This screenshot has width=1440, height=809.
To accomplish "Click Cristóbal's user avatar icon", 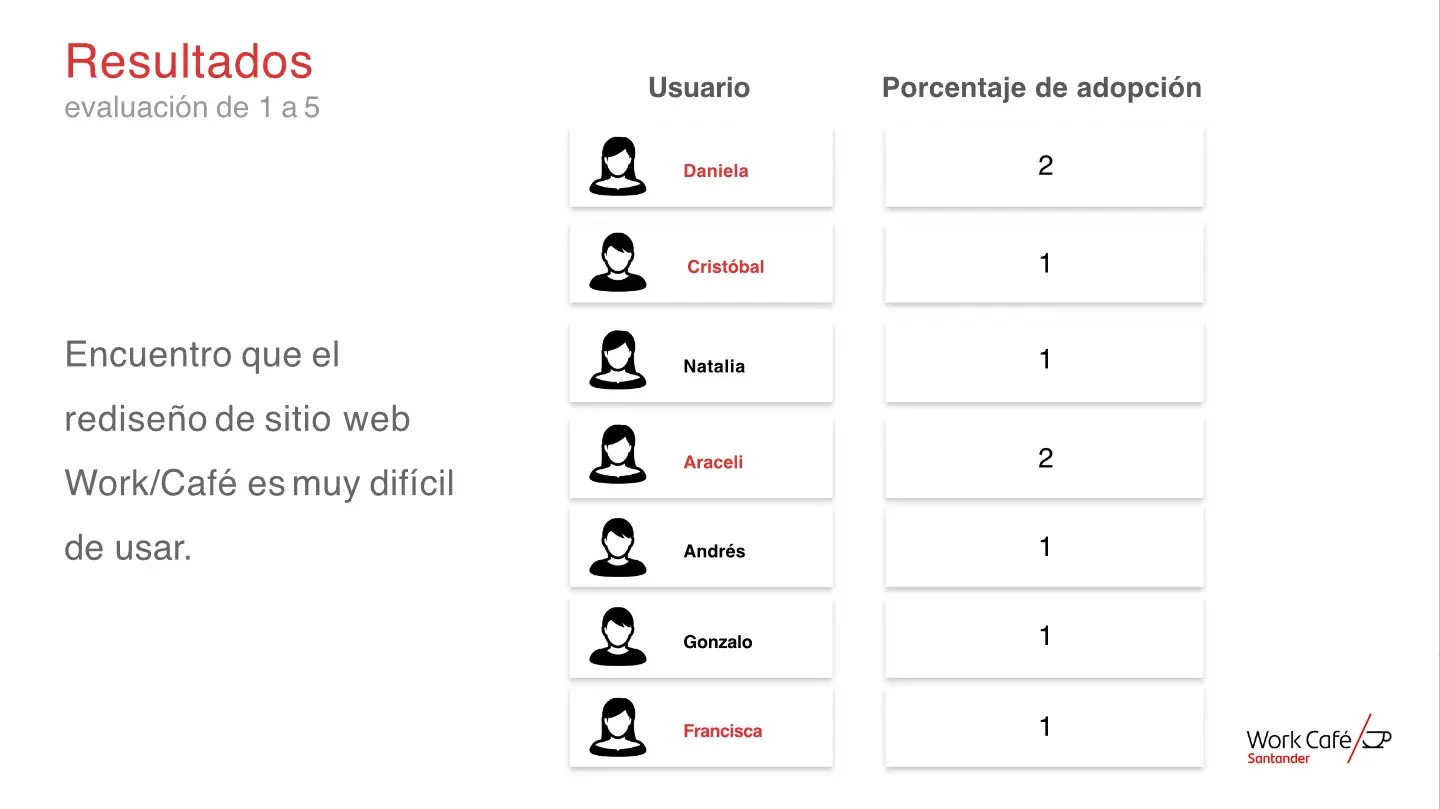I will click(x=617, y=262).
